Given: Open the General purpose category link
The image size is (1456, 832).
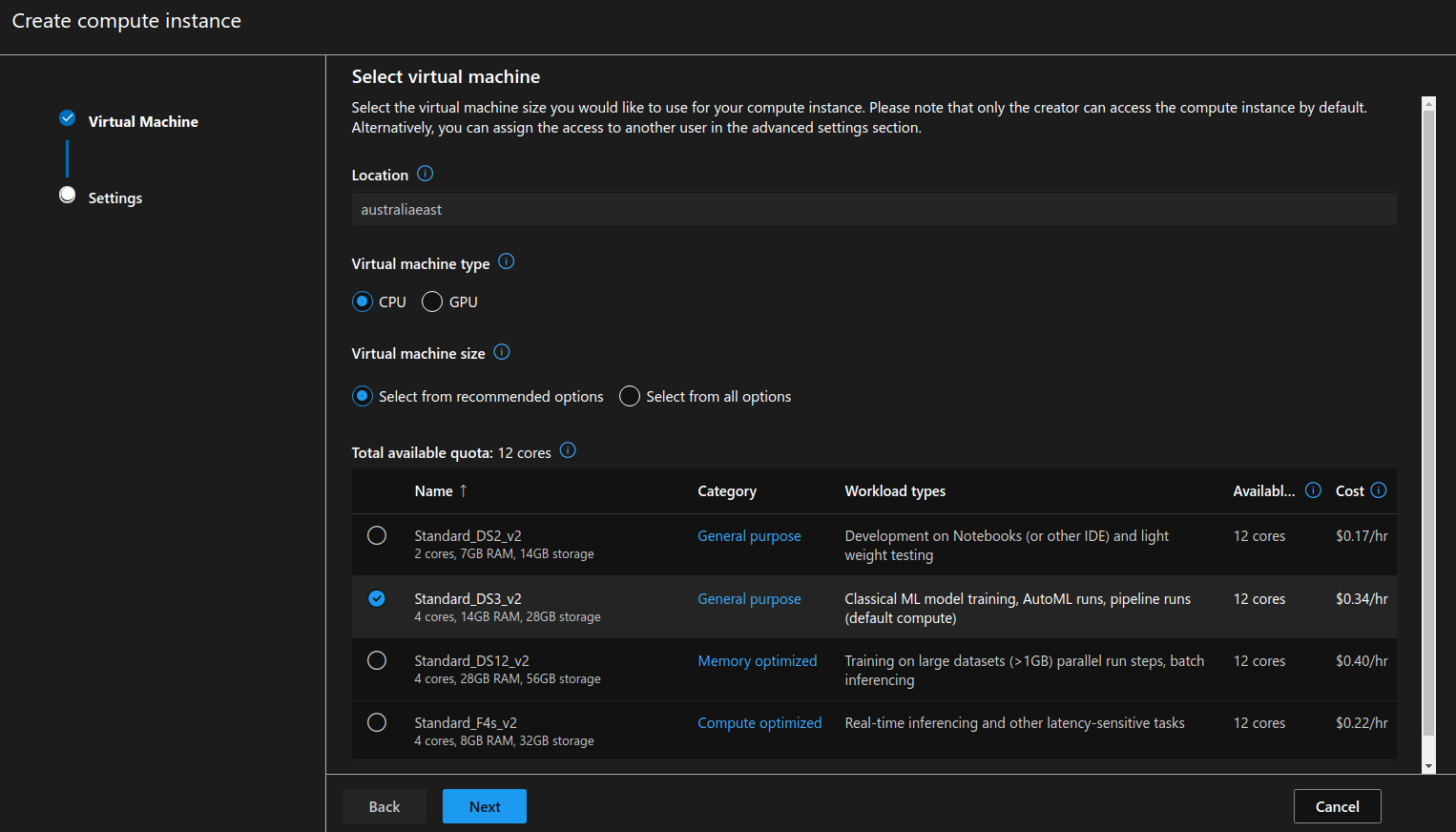Looking at the screenshot, I should click(x=749, y=535).
